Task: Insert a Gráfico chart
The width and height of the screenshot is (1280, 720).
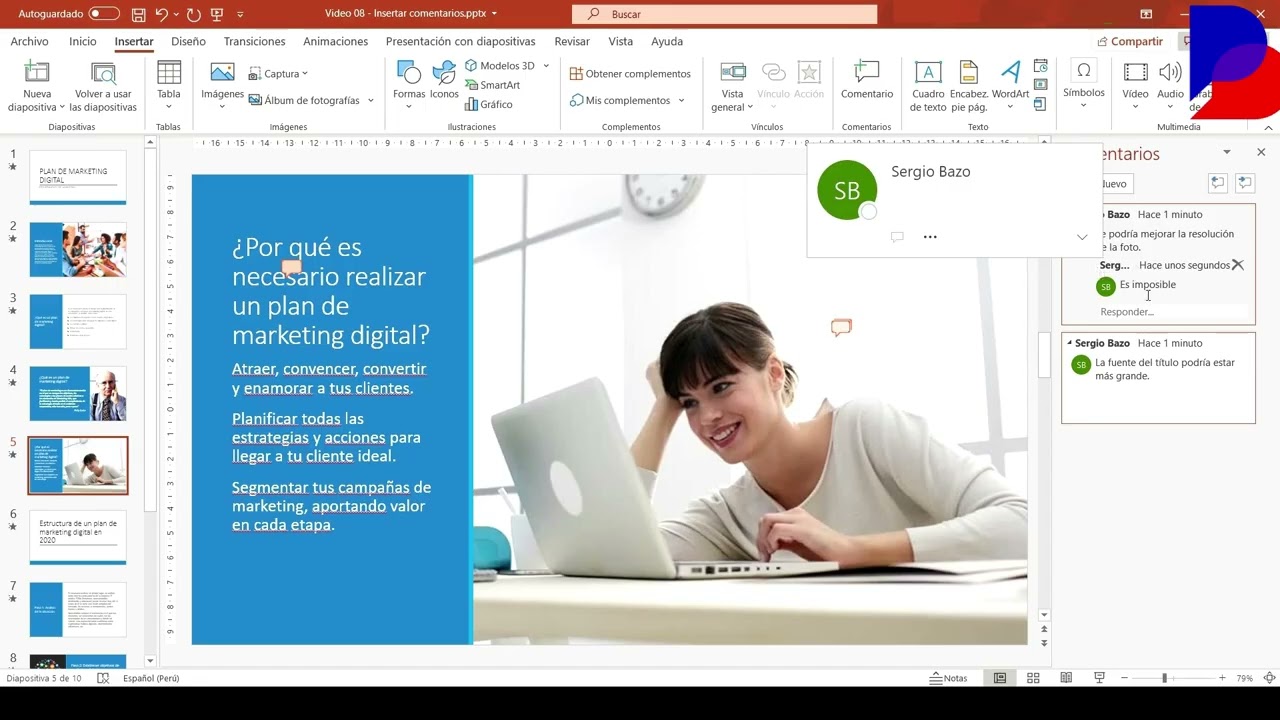Action: (488, 104)
